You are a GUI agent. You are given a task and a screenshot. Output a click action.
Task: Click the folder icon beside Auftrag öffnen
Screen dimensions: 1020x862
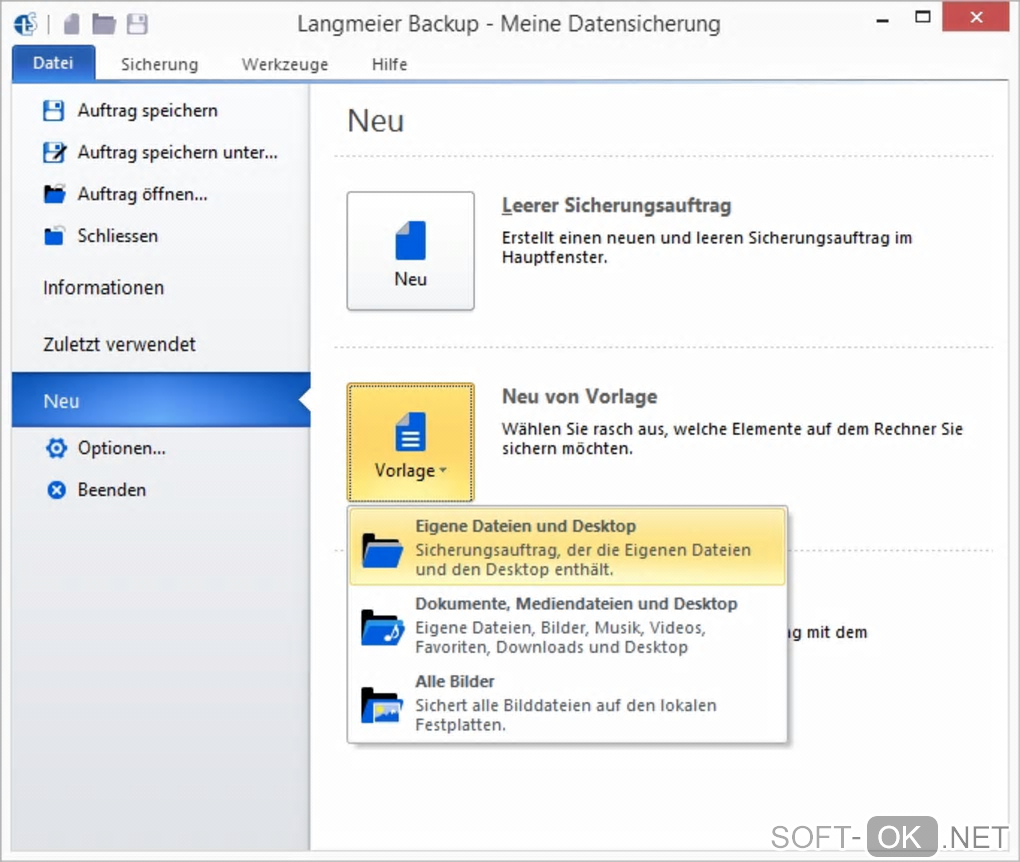coord(55,194)
